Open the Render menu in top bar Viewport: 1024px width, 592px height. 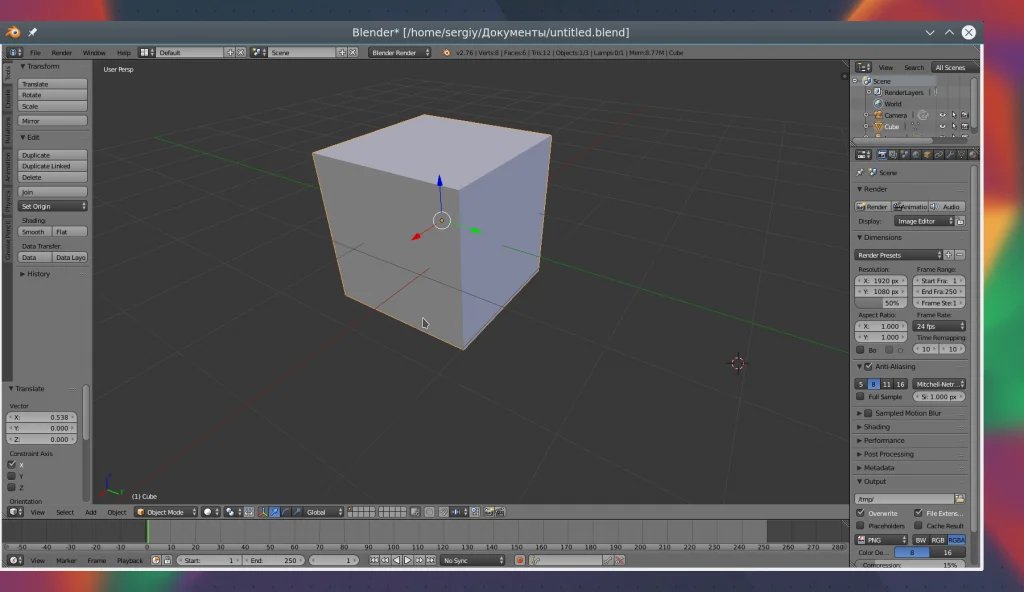[62, 52]
